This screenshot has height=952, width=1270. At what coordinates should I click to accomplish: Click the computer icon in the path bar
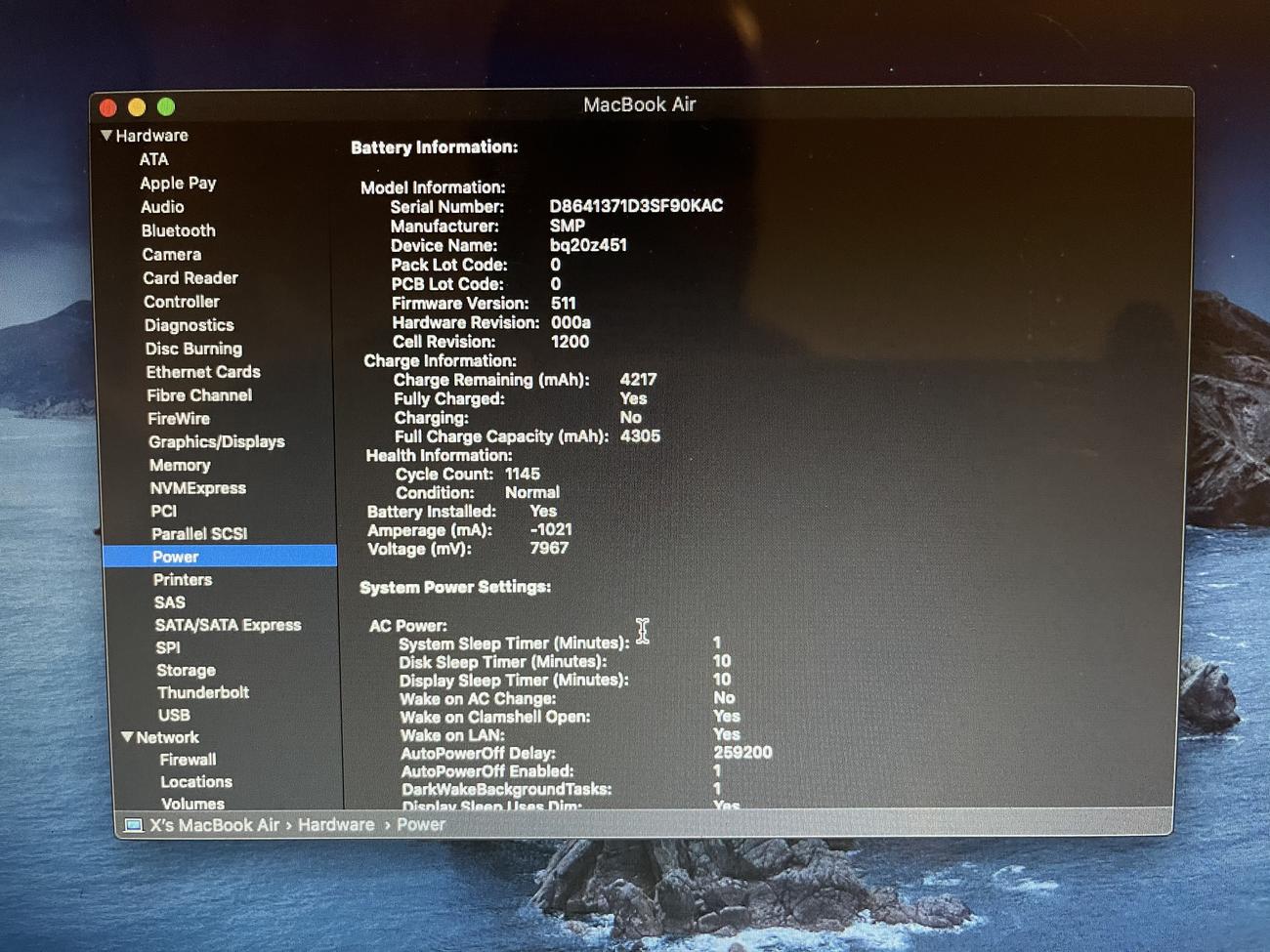click(134, 826)
